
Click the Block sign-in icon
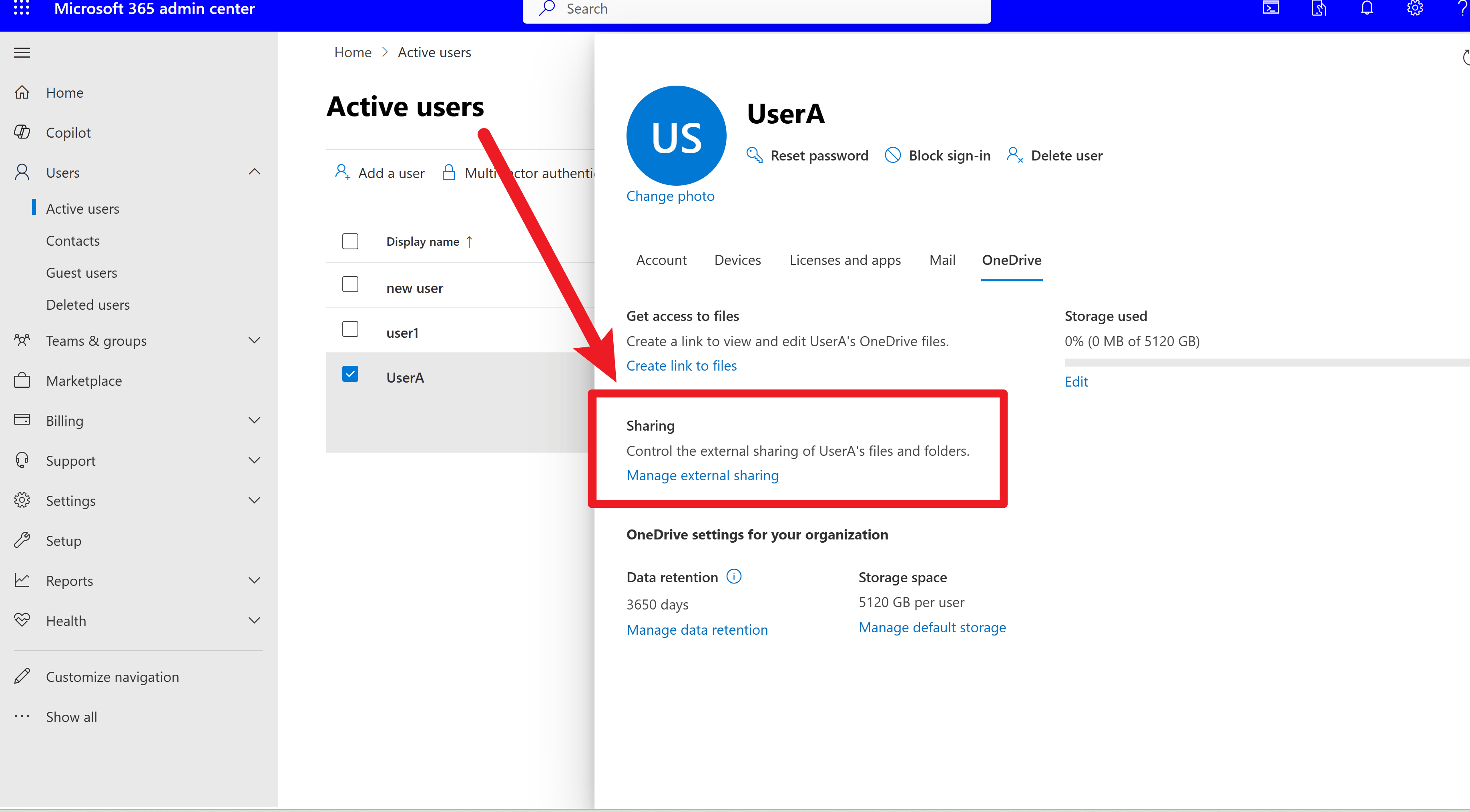coord(892,155)
